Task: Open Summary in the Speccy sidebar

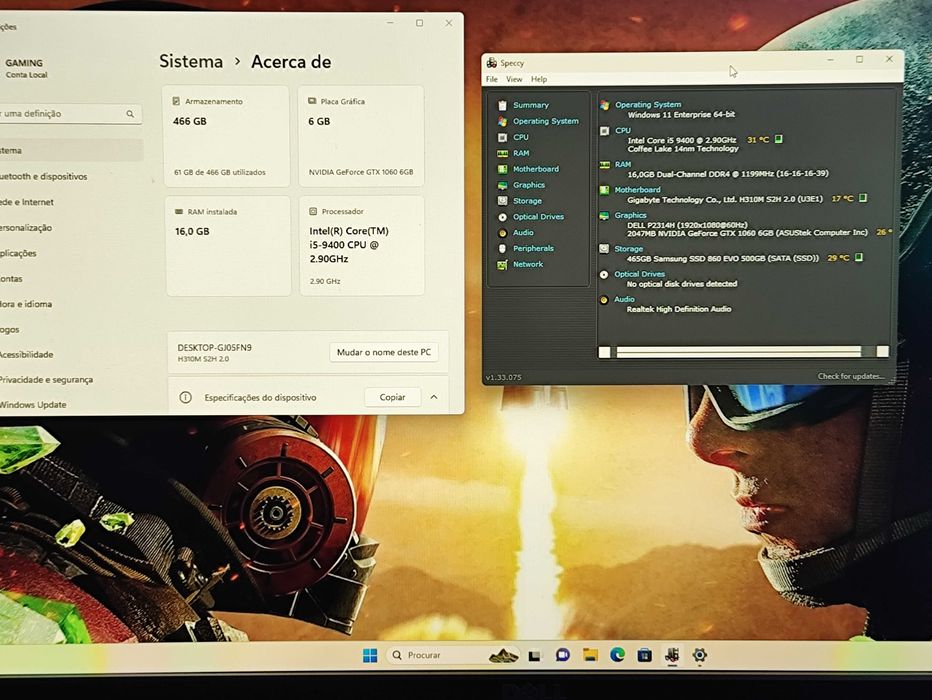Action: pyautogui.click(x=531, y=105)
